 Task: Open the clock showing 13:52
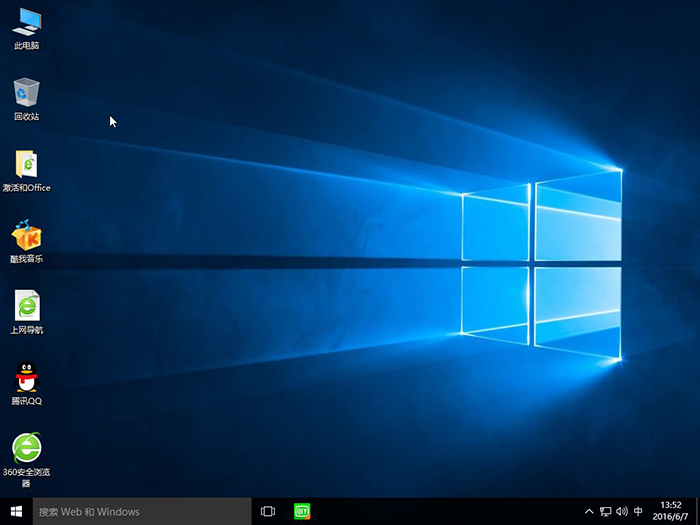tap(671, 511)
